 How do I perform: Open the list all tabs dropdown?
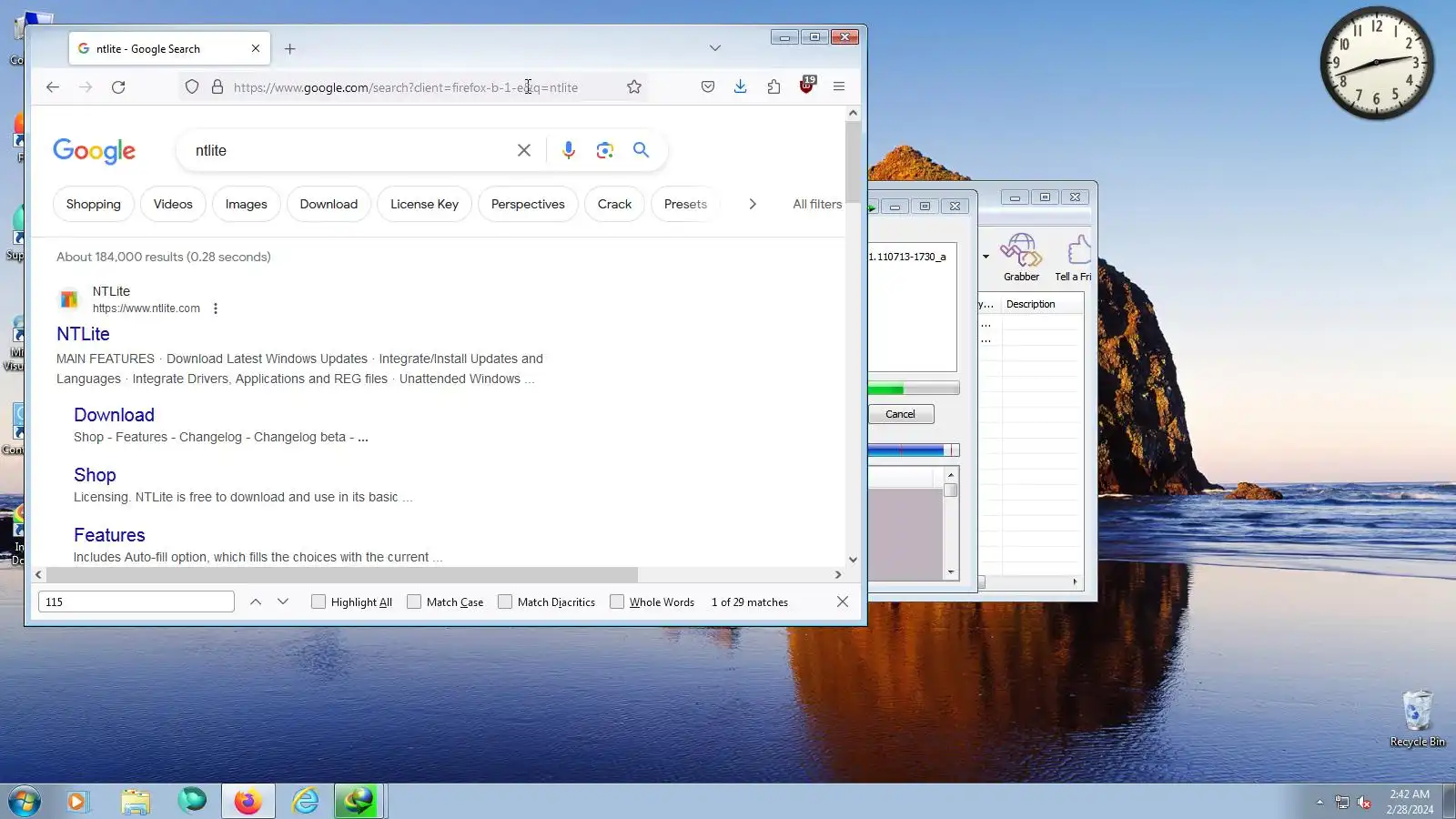tap(715, 48)
